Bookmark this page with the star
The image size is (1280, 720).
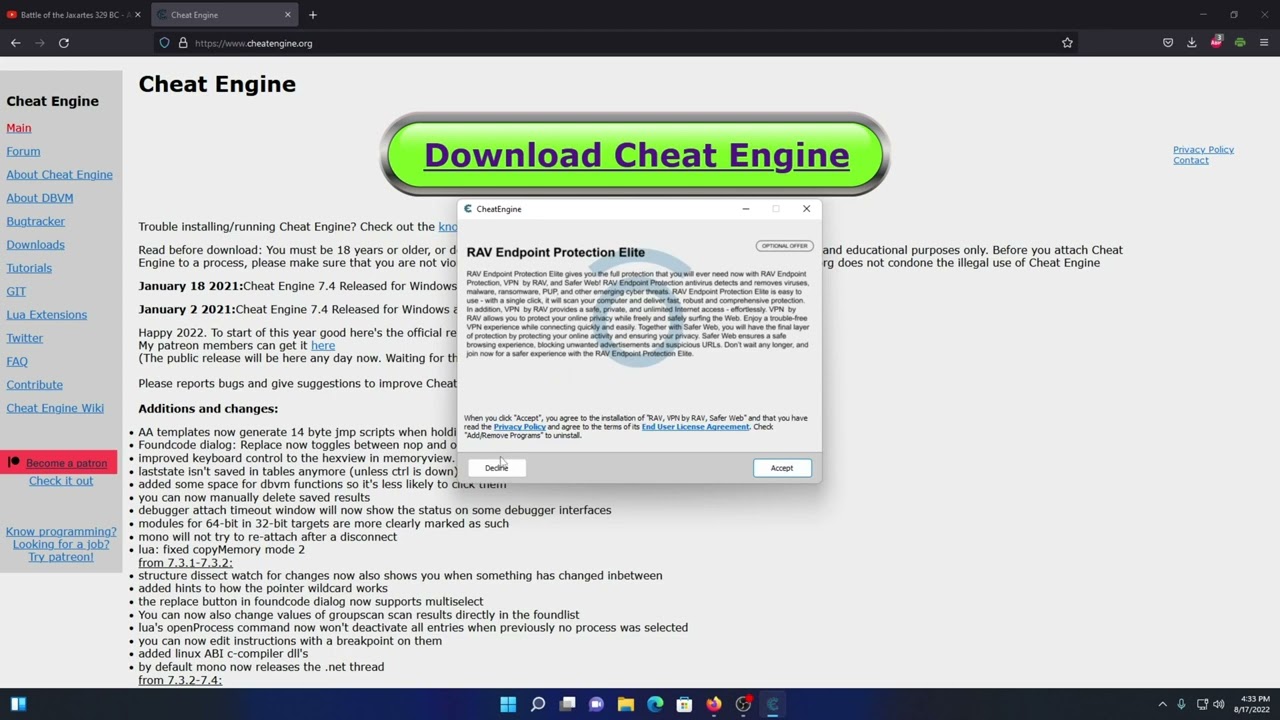point(1067,43)
